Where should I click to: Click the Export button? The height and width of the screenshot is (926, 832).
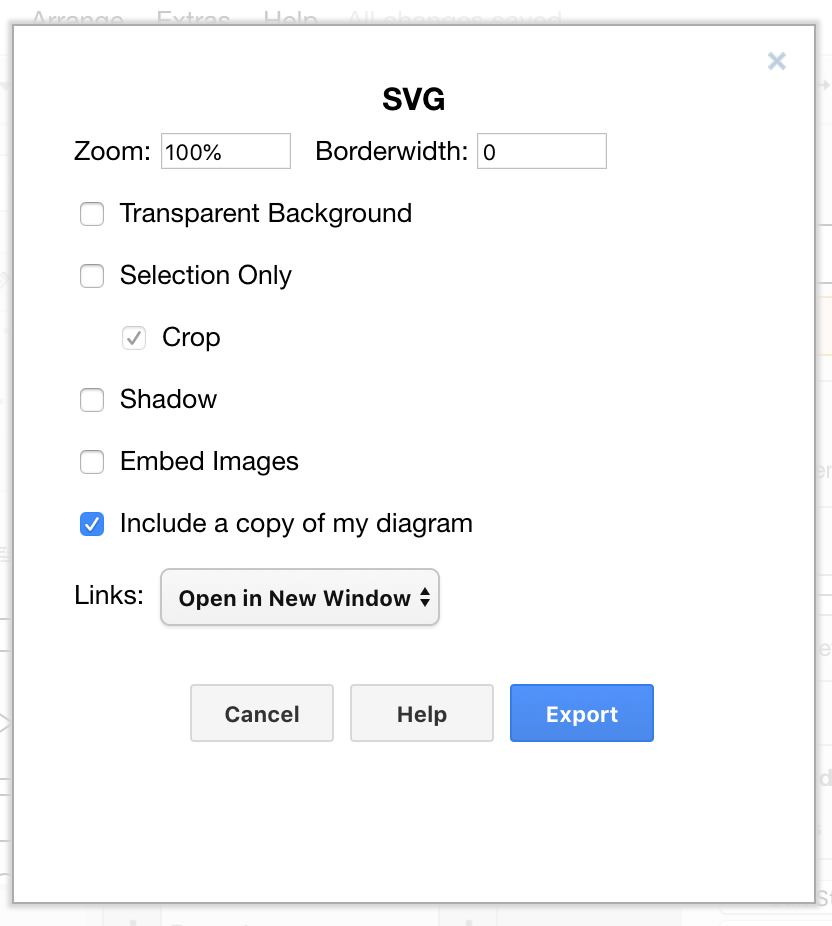(581, 713)
